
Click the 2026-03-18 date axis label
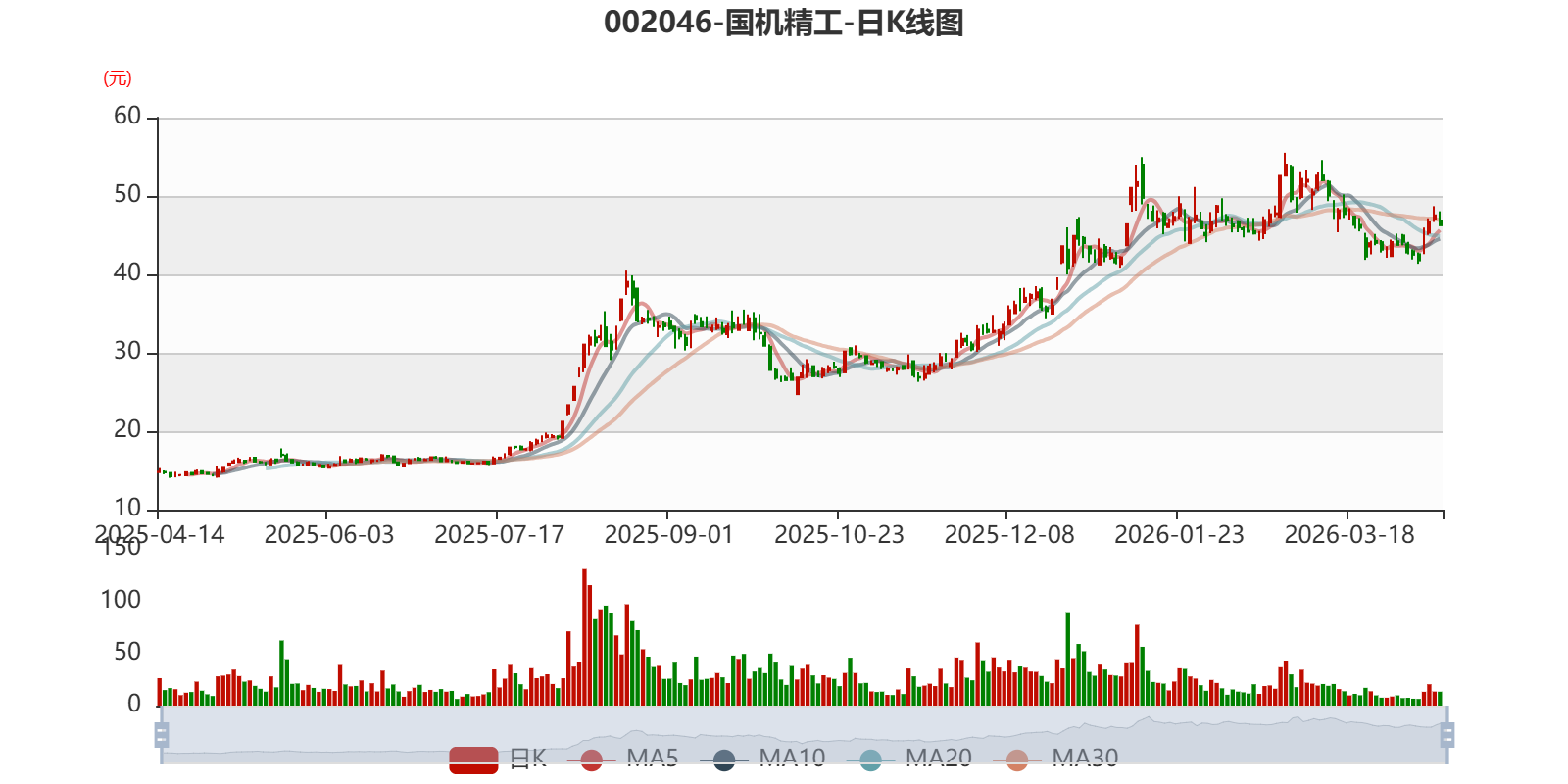[1349, 535]
